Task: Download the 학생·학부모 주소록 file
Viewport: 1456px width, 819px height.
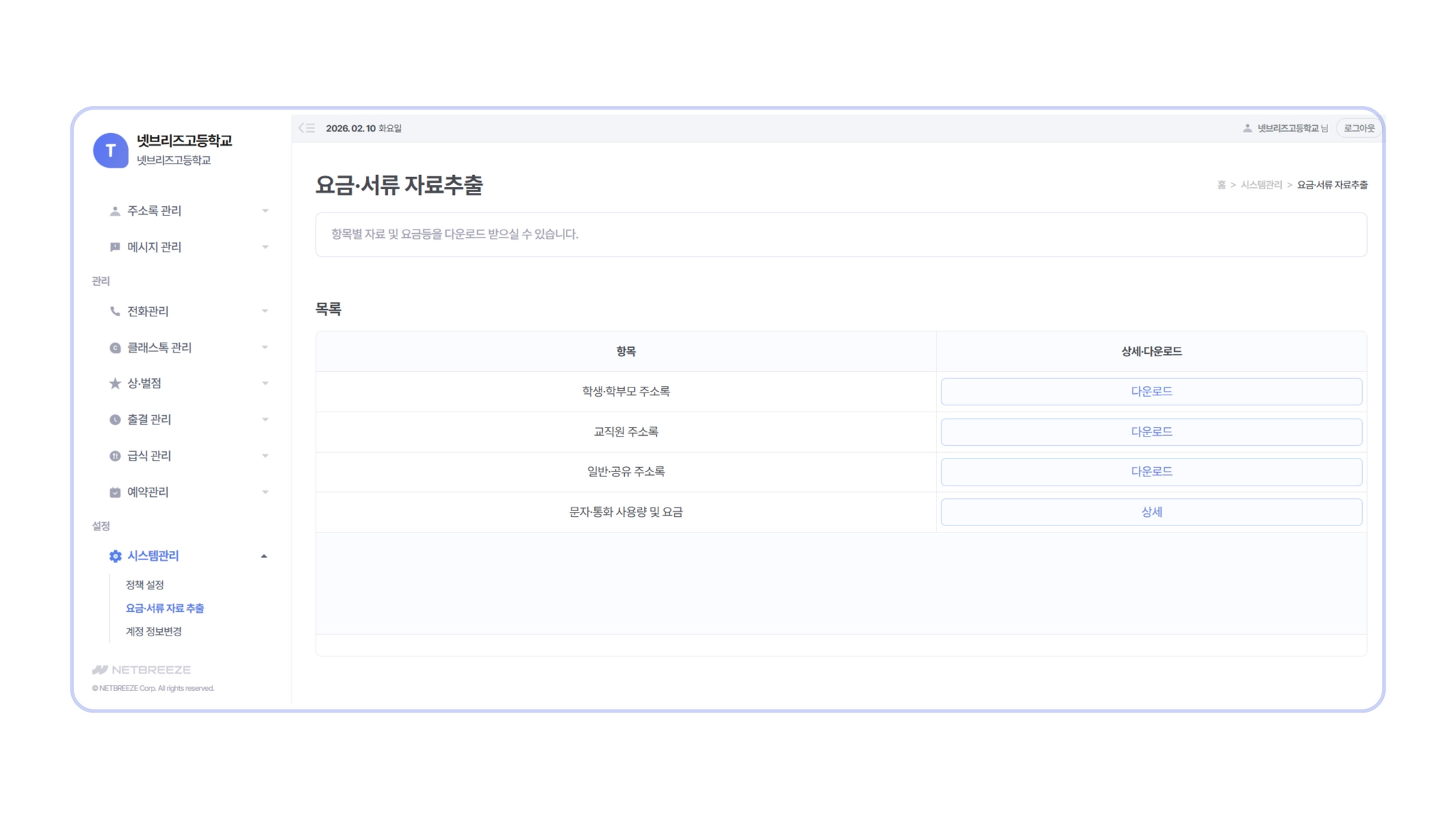Action: (1151, 392)
